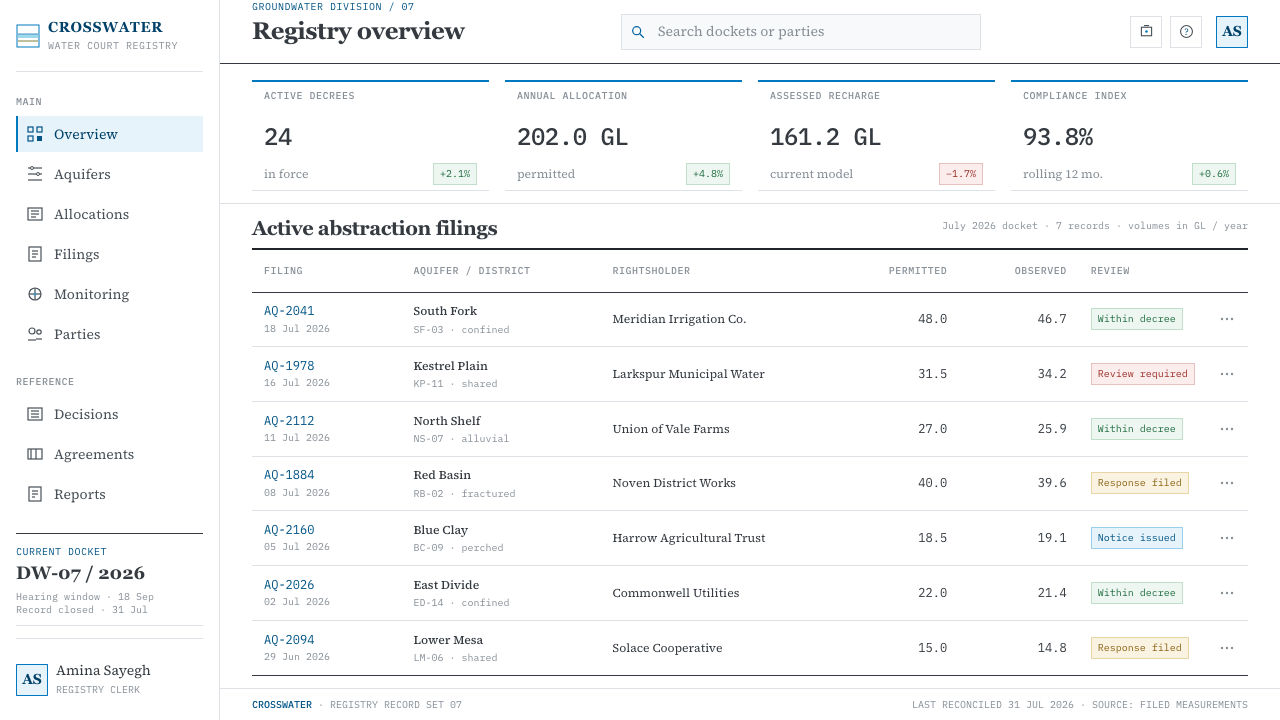The width and height of the screenshot is (1280, 720).
Task: Click the Observed column header
Action: coord(1040,271)
